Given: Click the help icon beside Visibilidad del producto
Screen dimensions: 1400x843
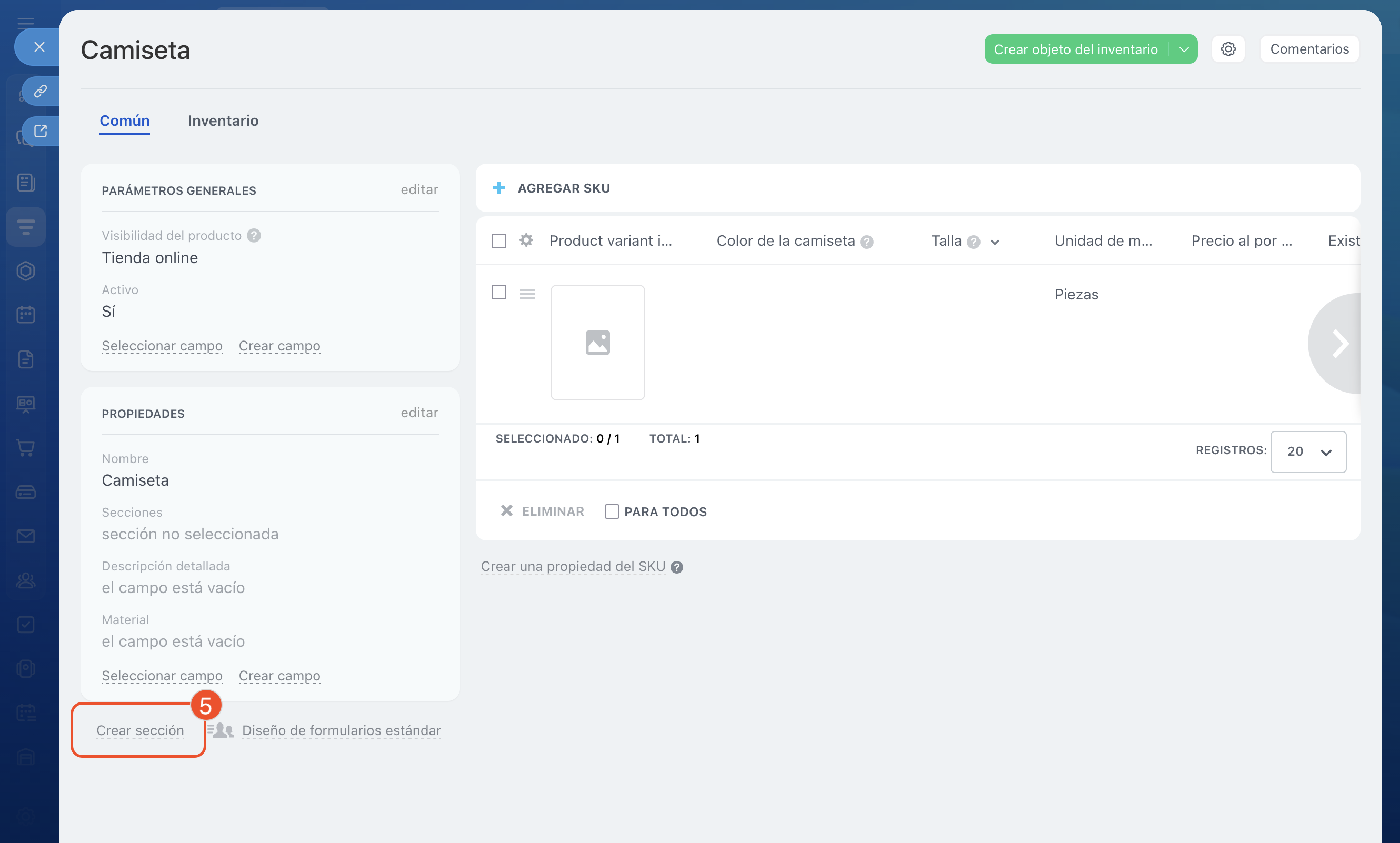Looking at the screenshot, I should [254, 235].
